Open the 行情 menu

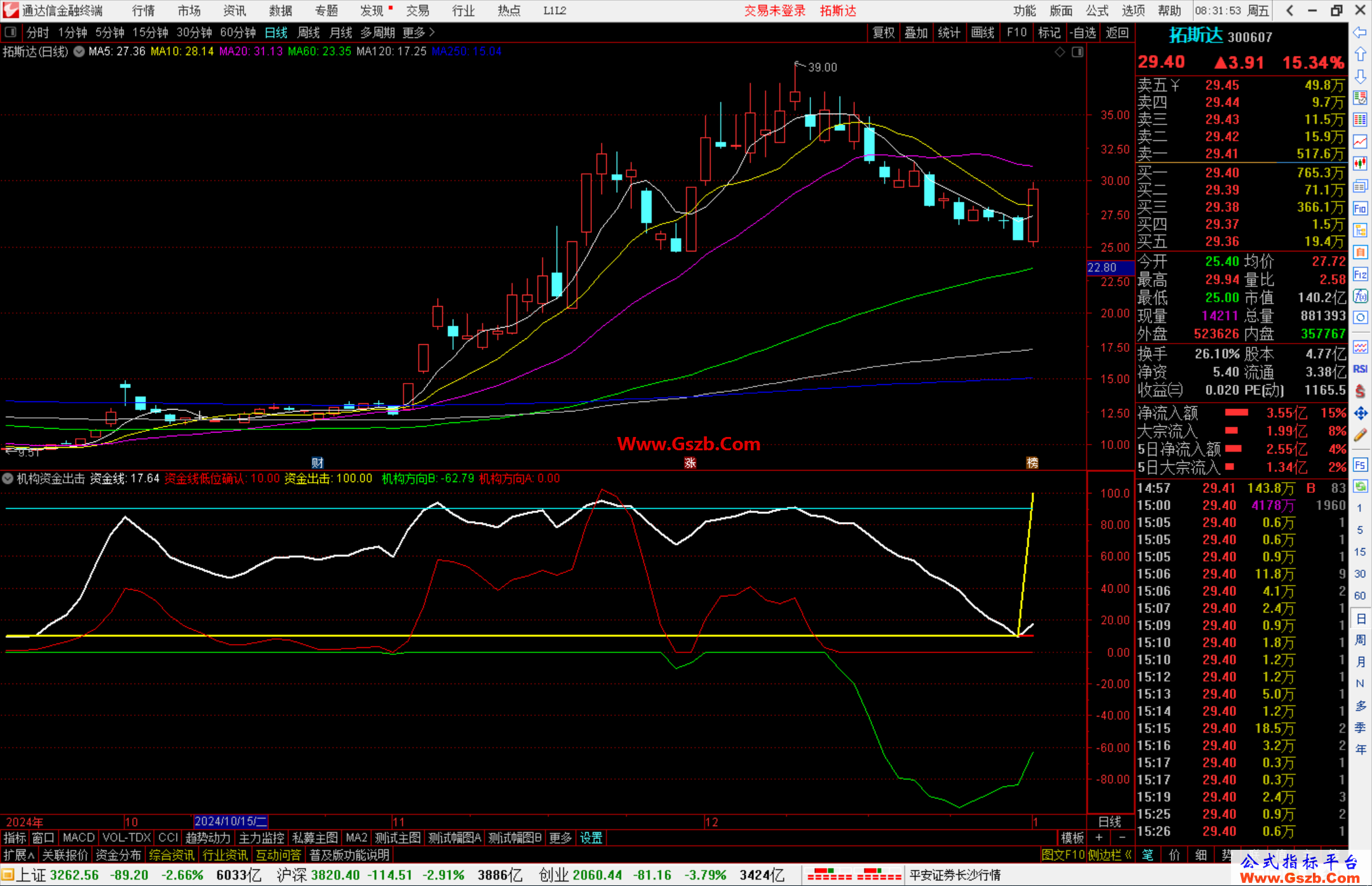point(144,11)
